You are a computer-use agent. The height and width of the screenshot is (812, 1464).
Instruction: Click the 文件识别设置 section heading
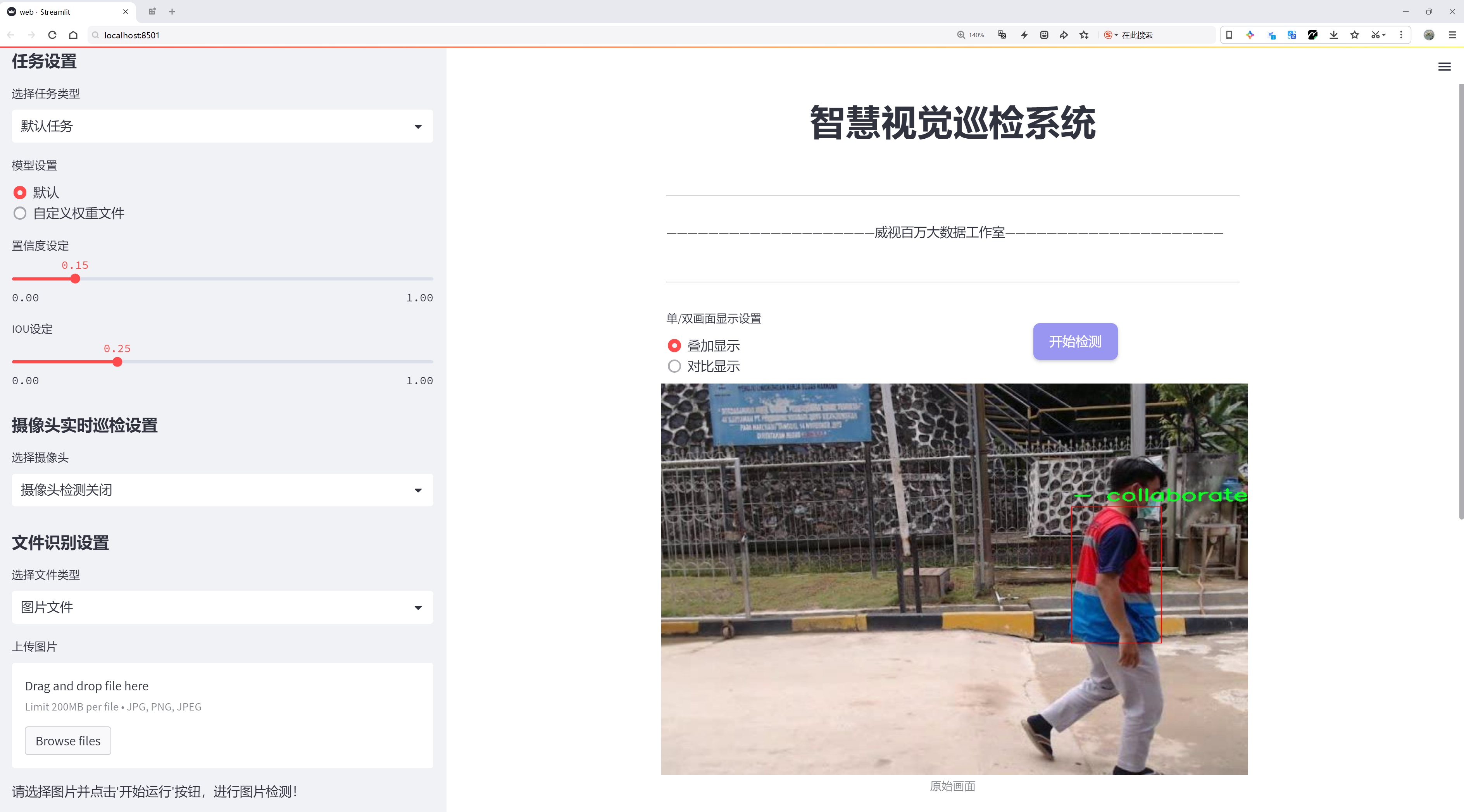coord(60,543)
